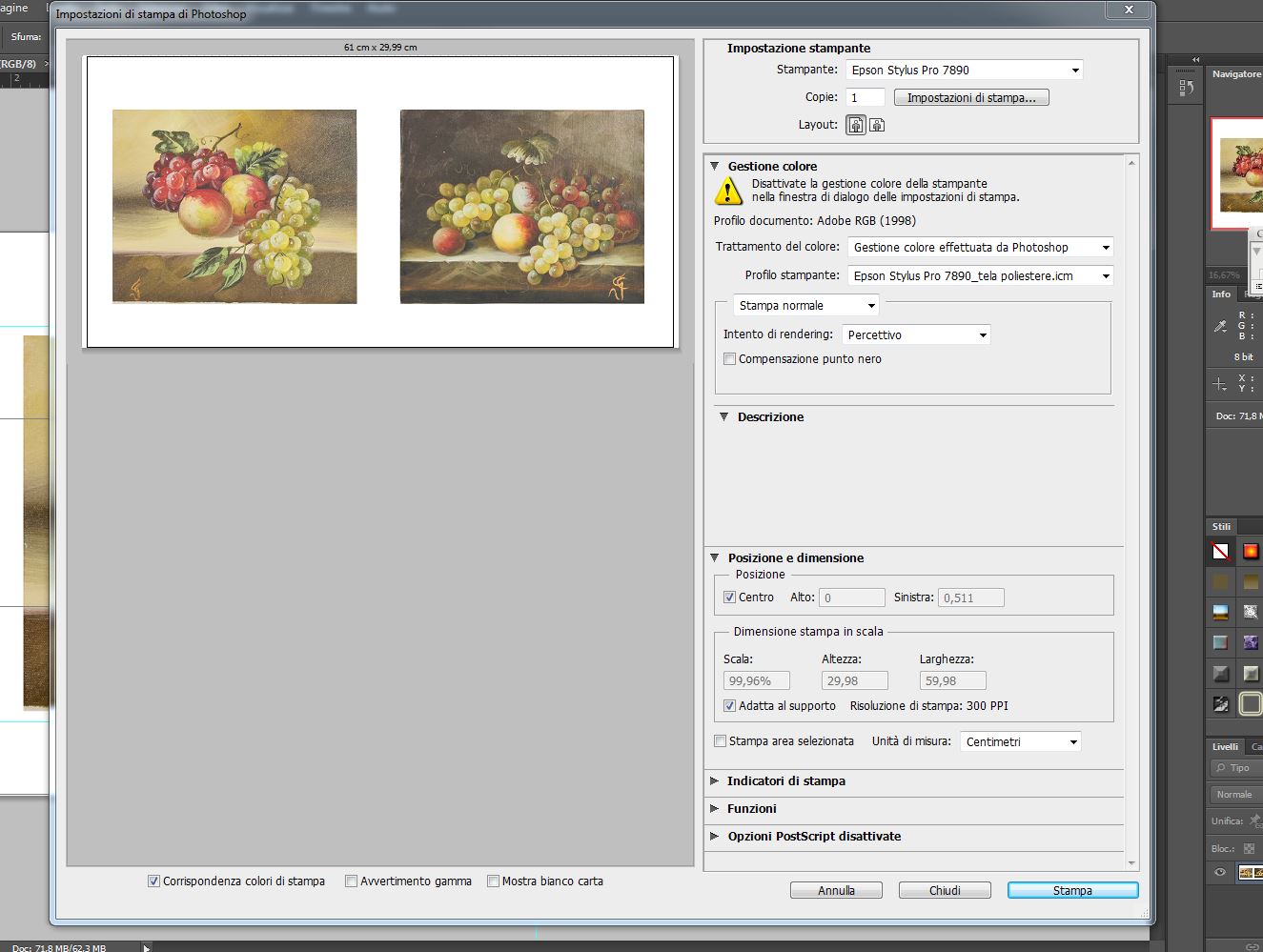Apply the red glowing style in Stili panel
Viewport: 1263px width, 952px height.
(x=1250, y=552)
